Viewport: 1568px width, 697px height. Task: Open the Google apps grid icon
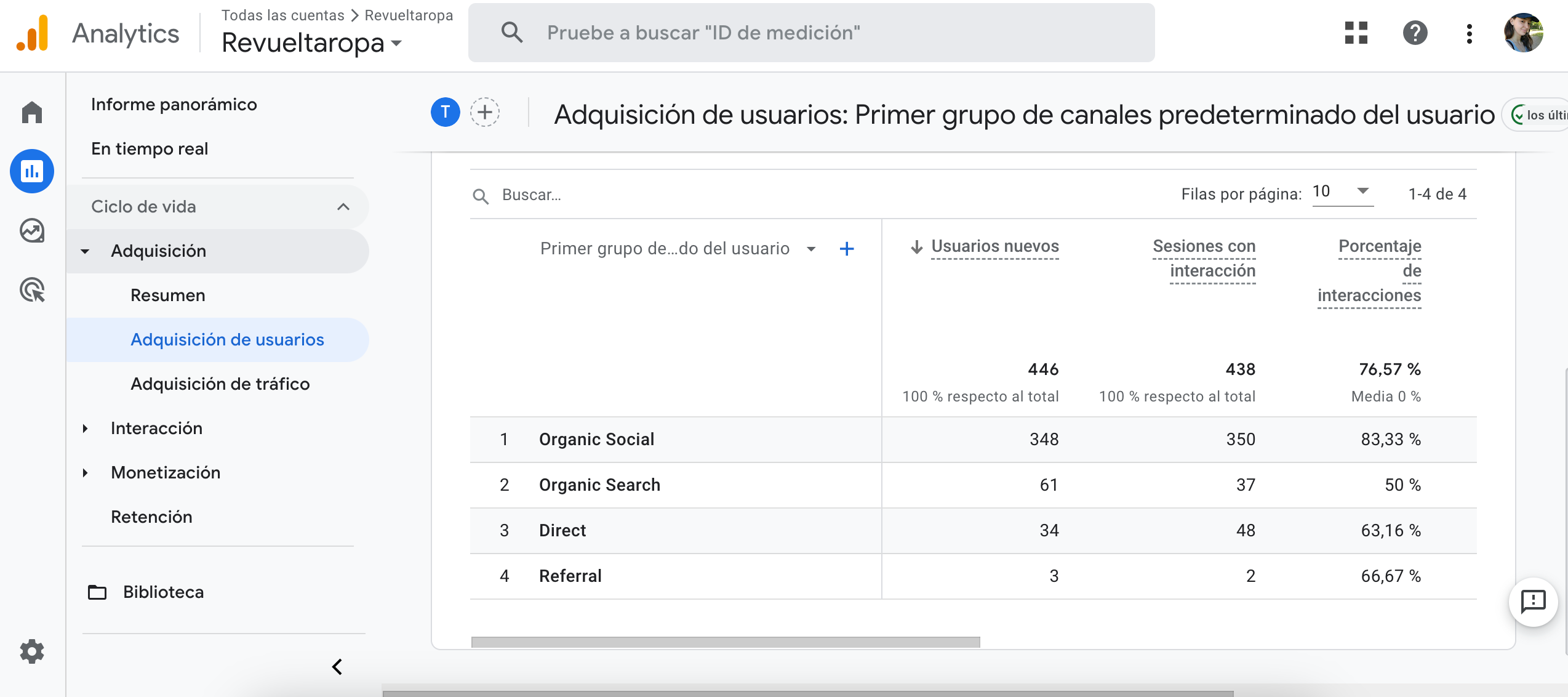[x=1356, y=33]
